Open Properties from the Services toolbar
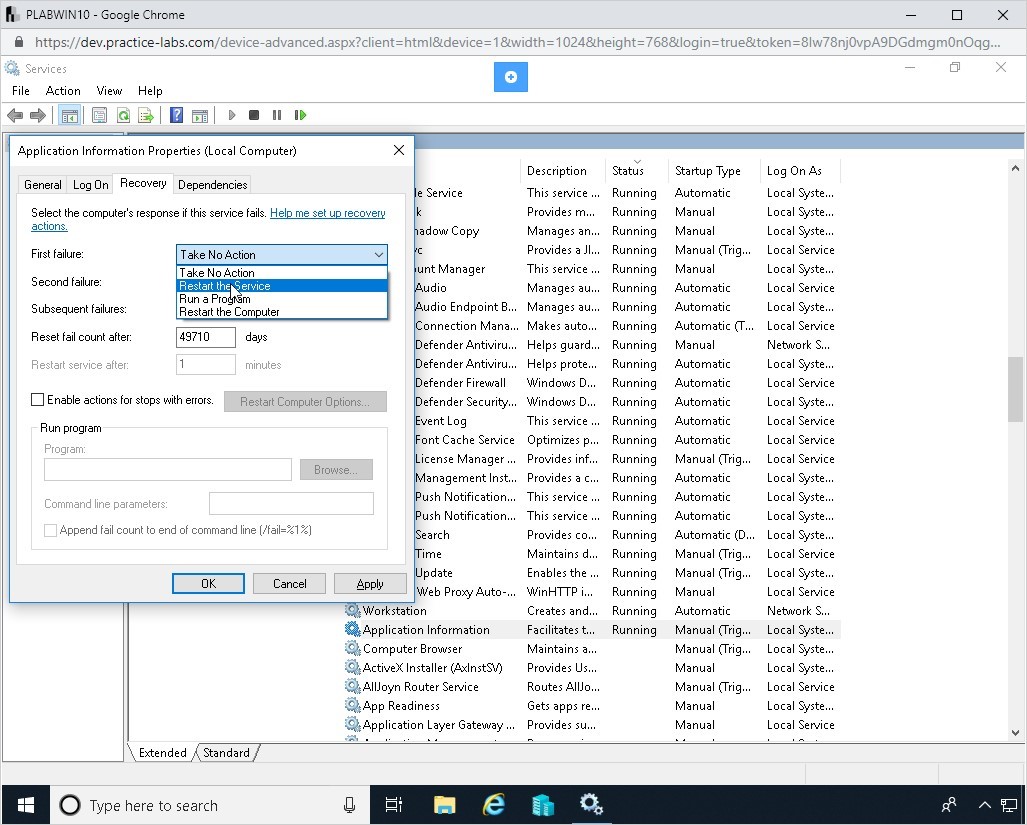Image resolution: width=1027 pixels, height=825 pixels. tap(100, 115)
